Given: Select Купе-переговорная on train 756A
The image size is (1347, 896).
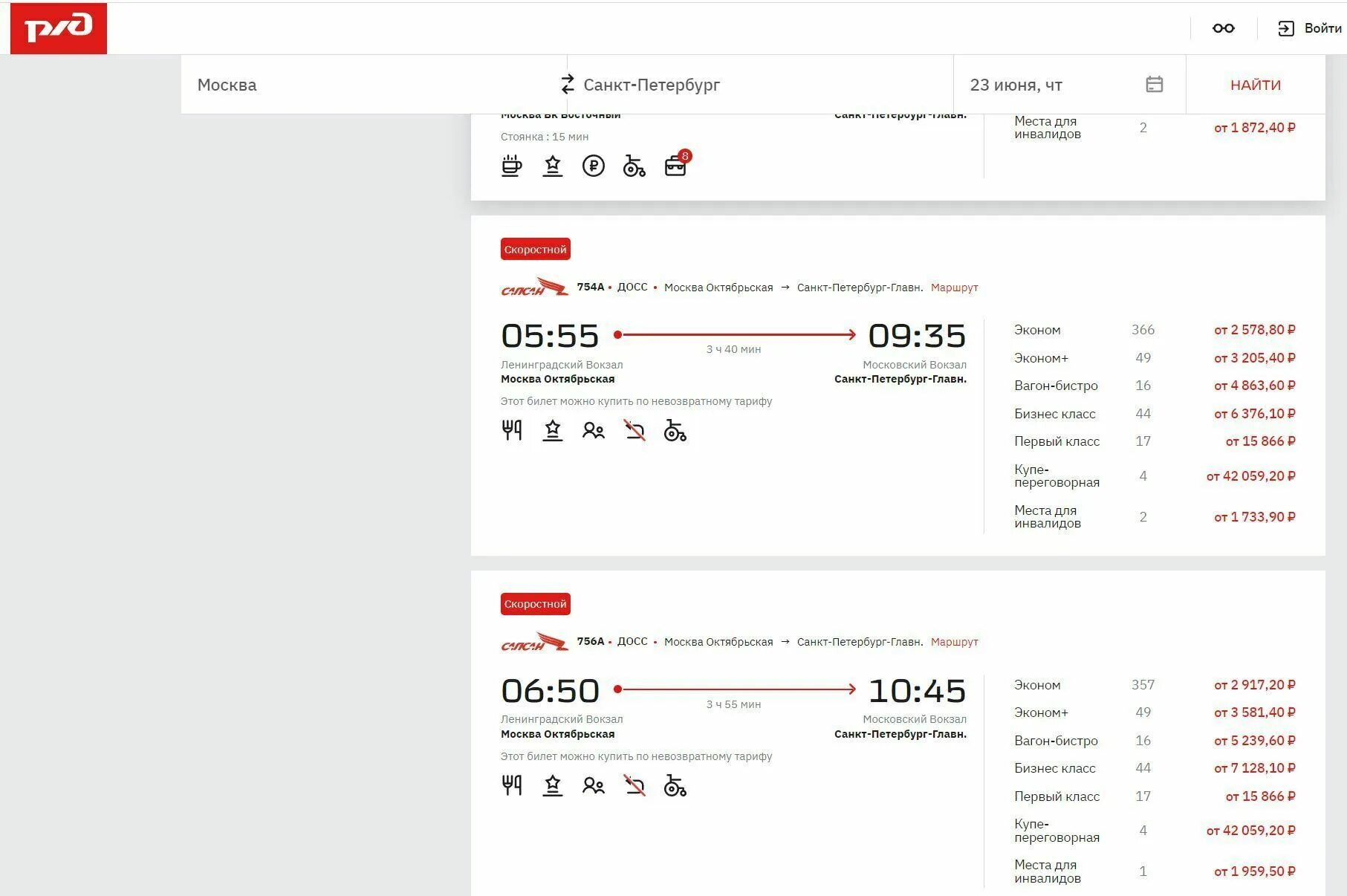Looking at the screenshot, I should click(x=1155, y=831).
